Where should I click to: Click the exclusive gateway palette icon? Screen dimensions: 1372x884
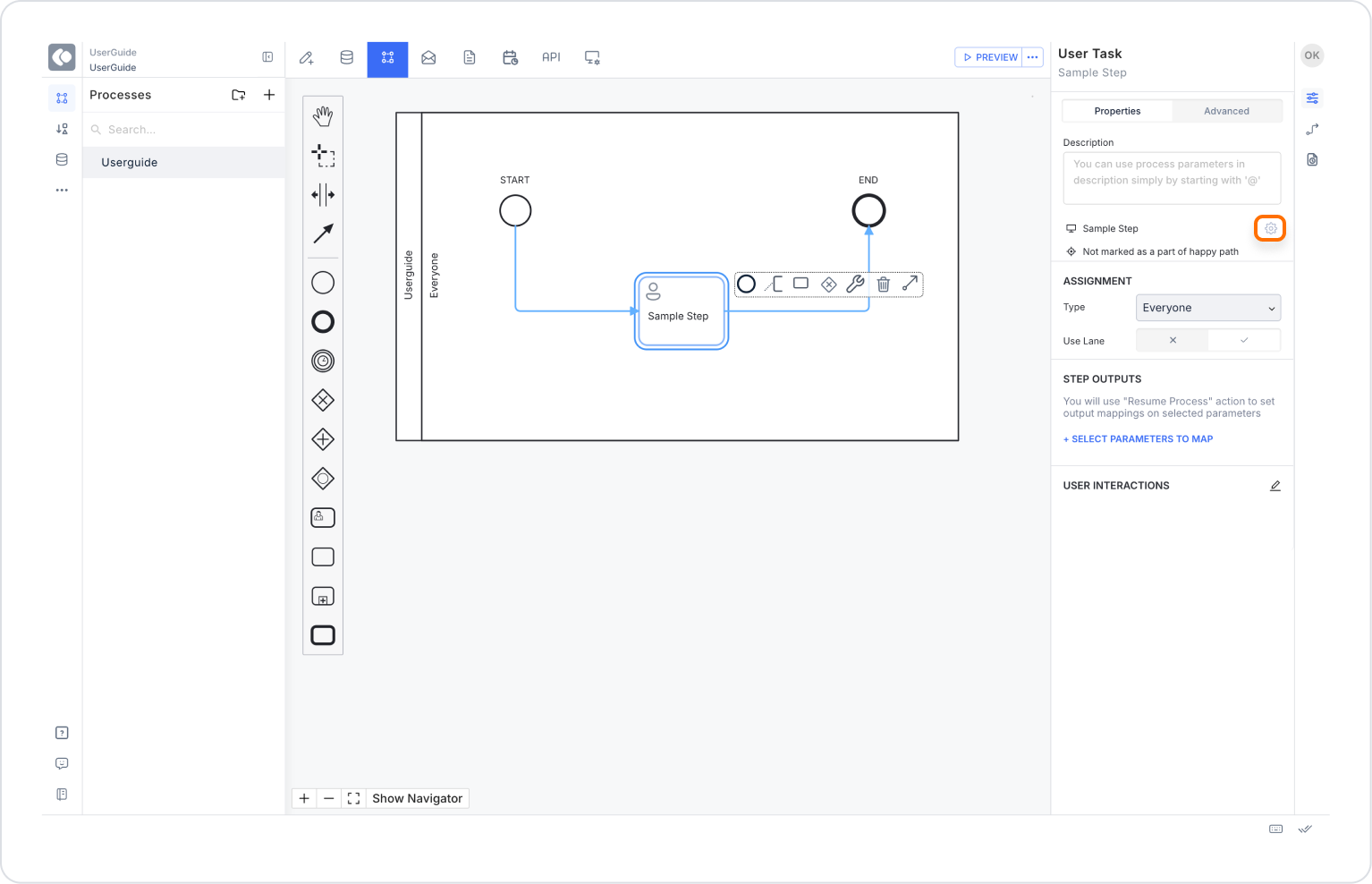click(x=323, y=400)
